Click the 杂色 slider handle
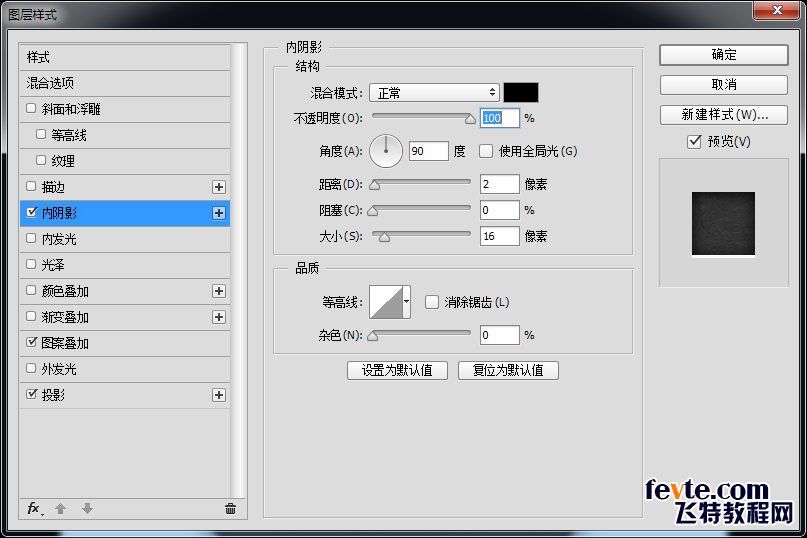 (373, 336)
